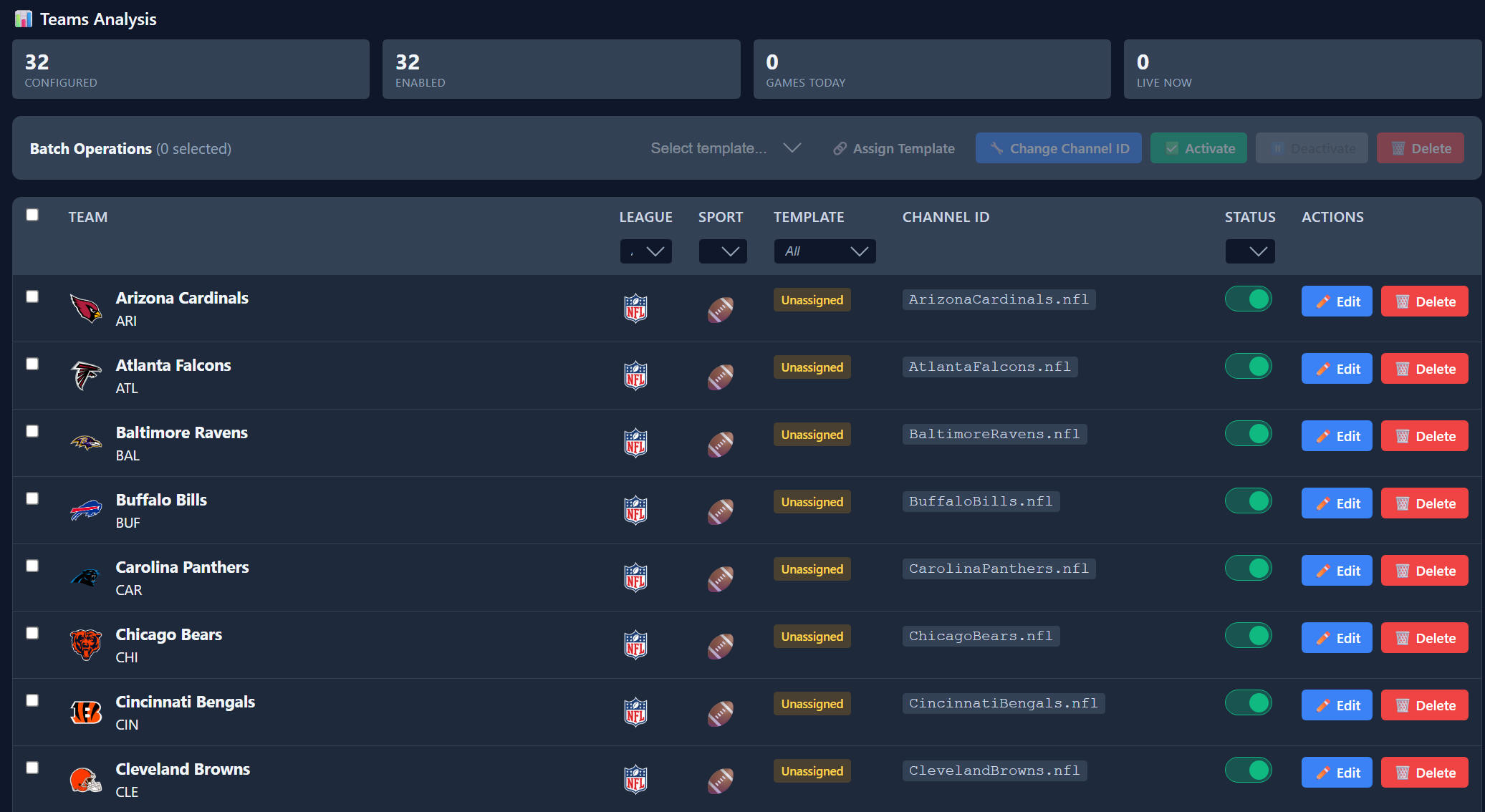Delete the Chicago Bears team
This screenshot has width=1485, height=812.
click(1424, 638)
